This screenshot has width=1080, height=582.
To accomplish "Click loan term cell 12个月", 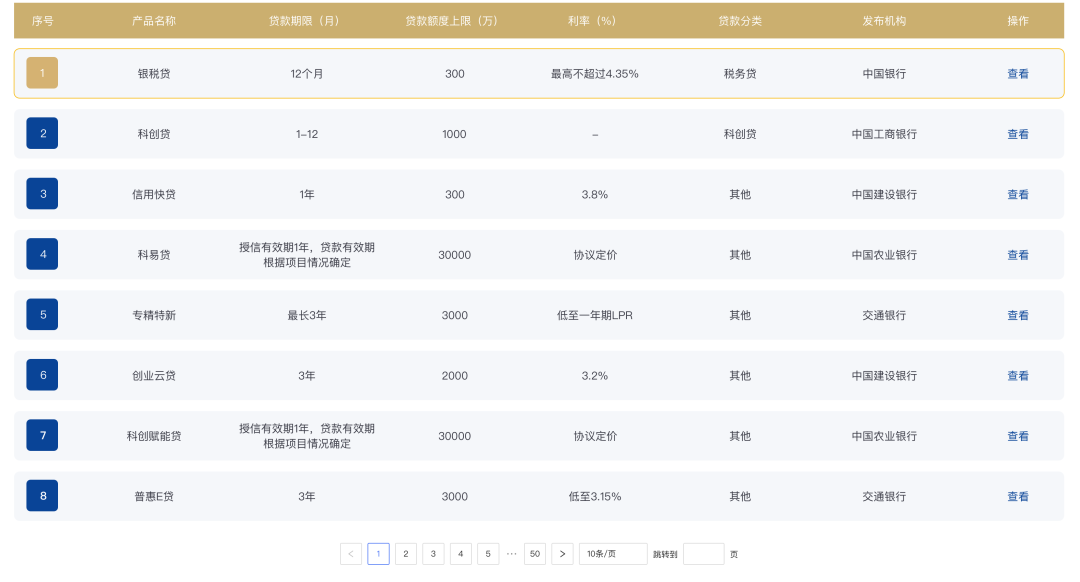I will (307, 74).
